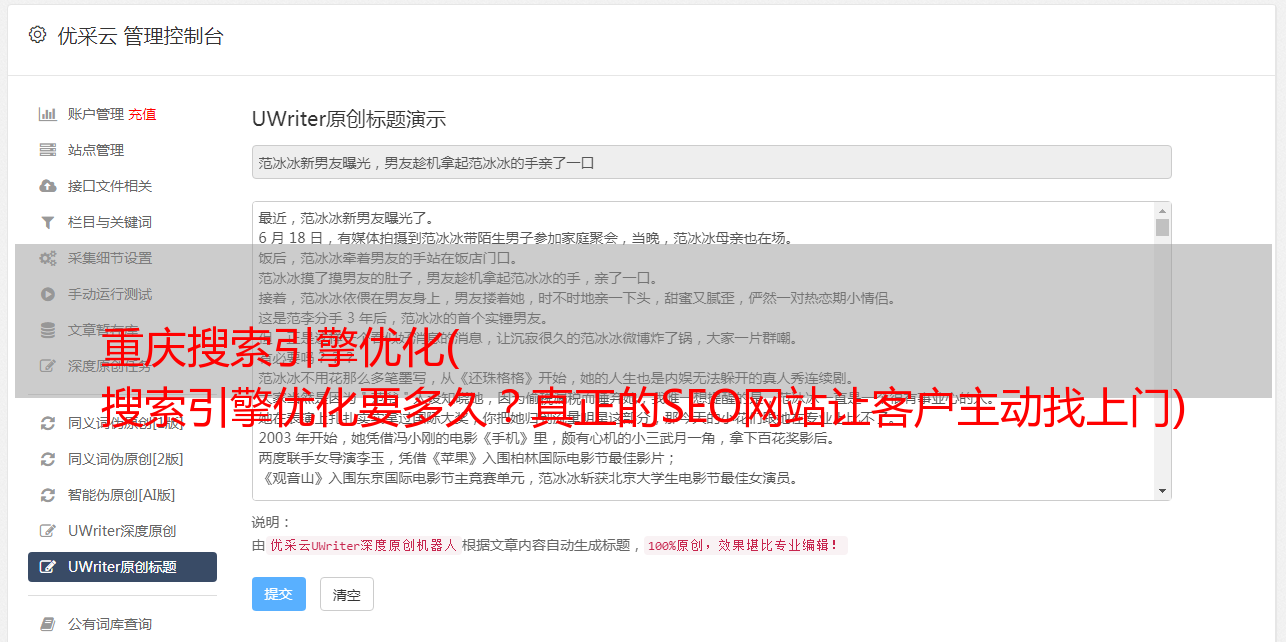This screenshot has width=1286, height=642.
Task: Click the book icon for 公有词库查询
Action: (x=47, y=624)
